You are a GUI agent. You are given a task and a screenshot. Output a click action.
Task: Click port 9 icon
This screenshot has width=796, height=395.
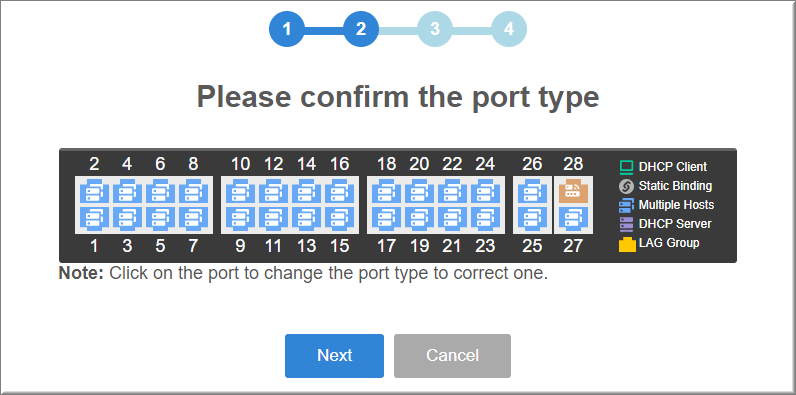coord(240,219)
